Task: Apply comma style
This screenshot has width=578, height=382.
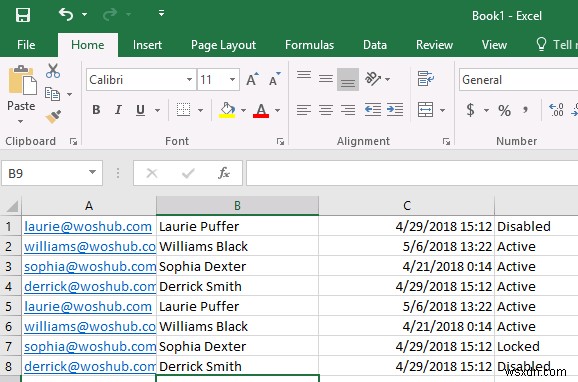Action: 525,110
